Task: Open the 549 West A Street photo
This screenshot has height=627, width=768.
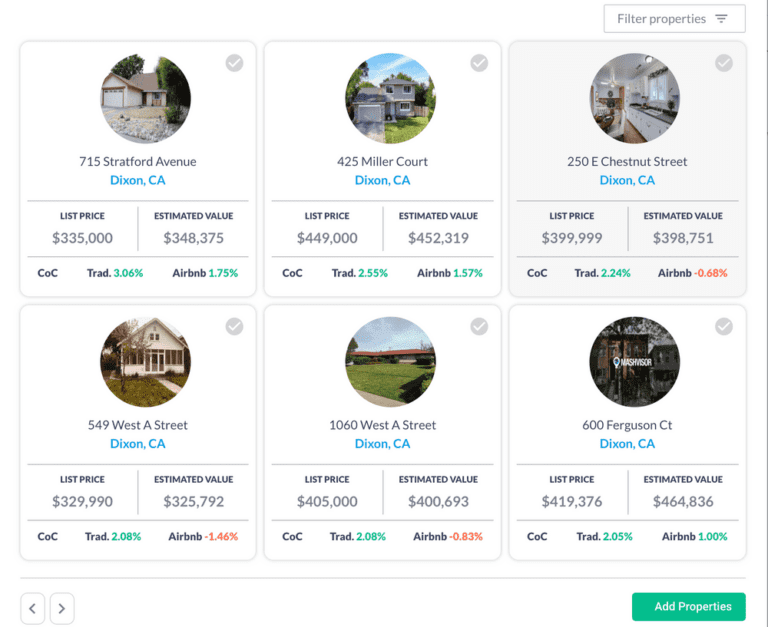Action: pyautogui.click(x=145, y=362)
